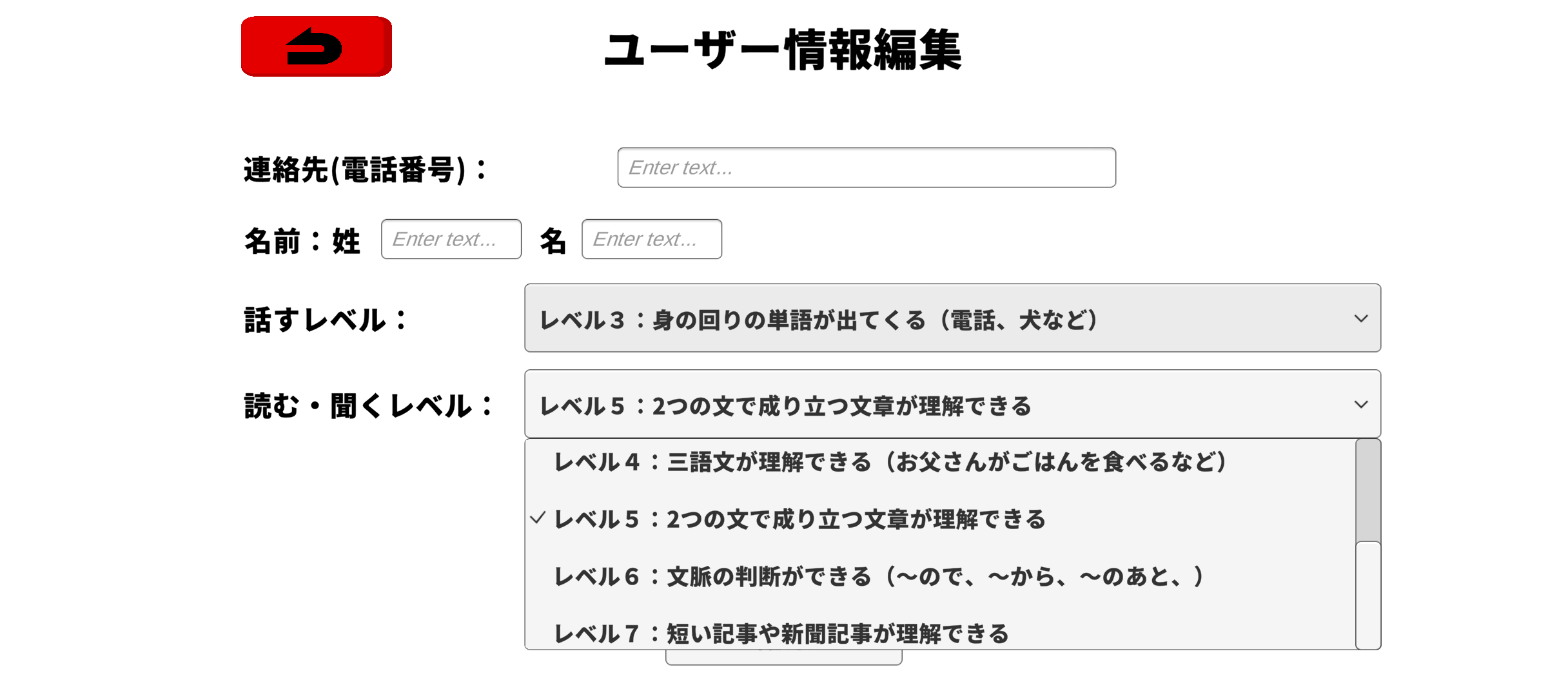Pick レベル6：文脈の判断ができる option
1568x696 pixels.
[877, 577]
